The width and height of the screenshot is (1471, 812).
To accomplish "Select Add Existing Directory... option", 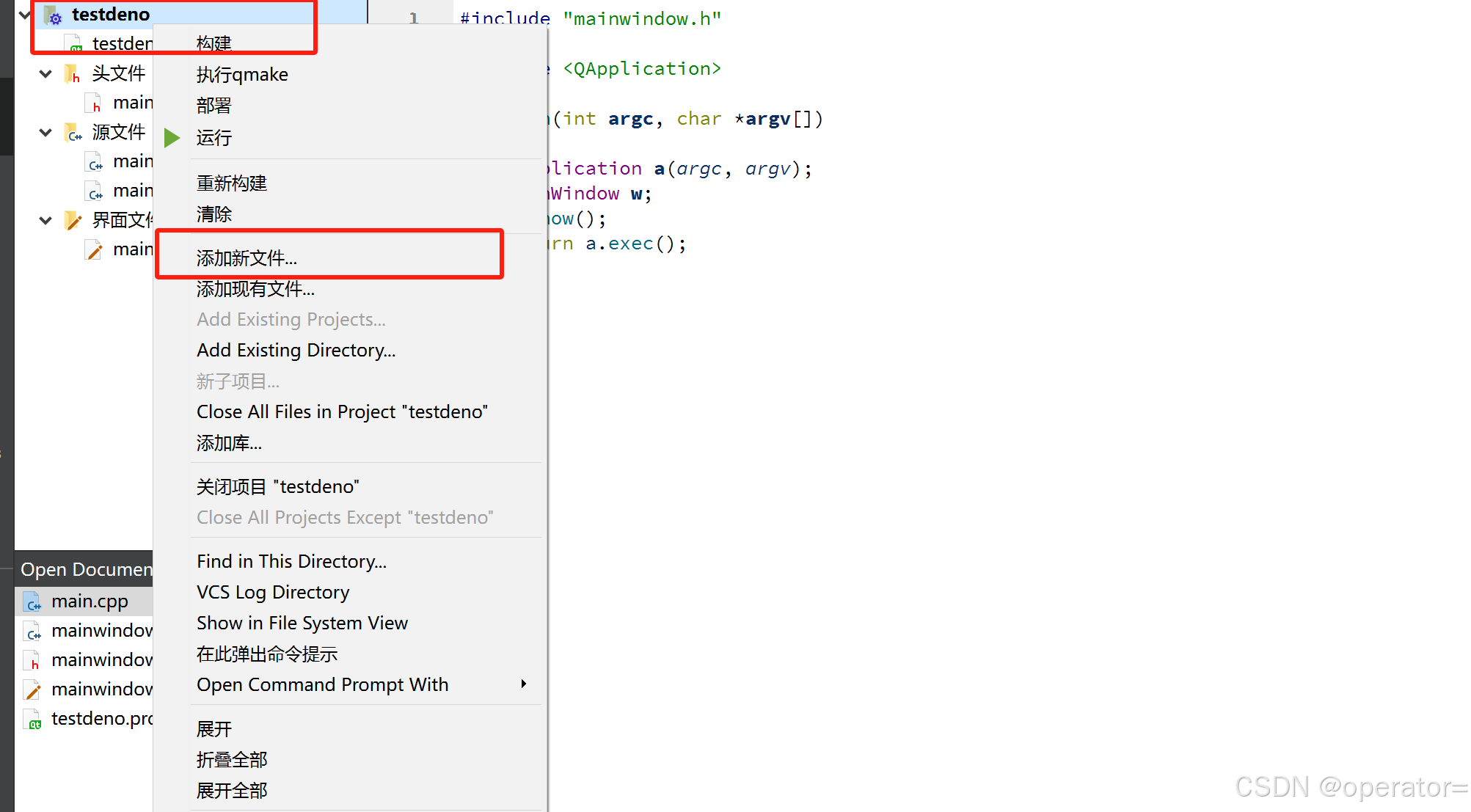I will coord(296,351).
